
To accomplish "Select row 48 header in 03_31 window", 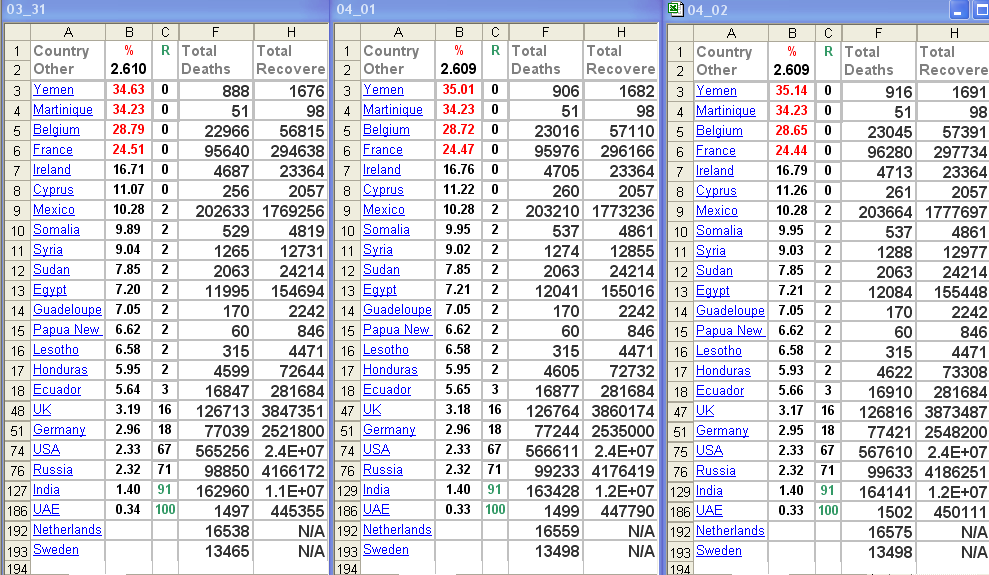I will tap(17, 410).
